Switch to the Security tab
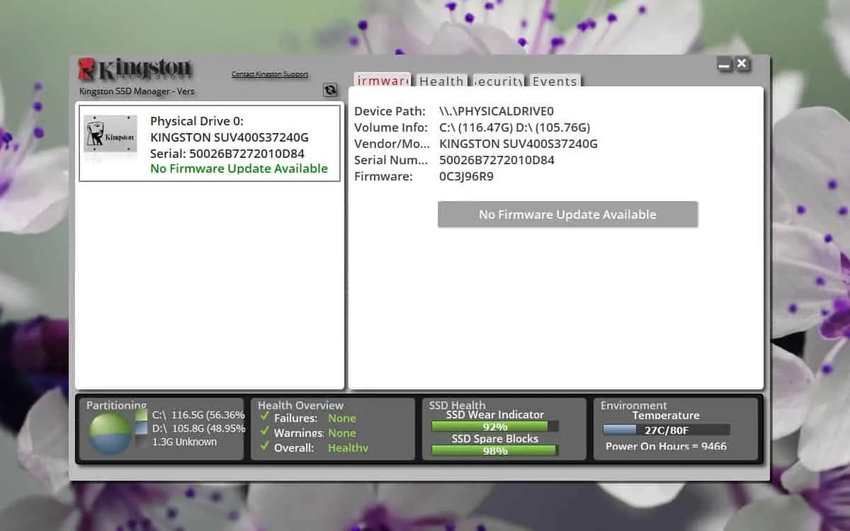The height and width of the screenshot is (531, 850). click(498, 81)
